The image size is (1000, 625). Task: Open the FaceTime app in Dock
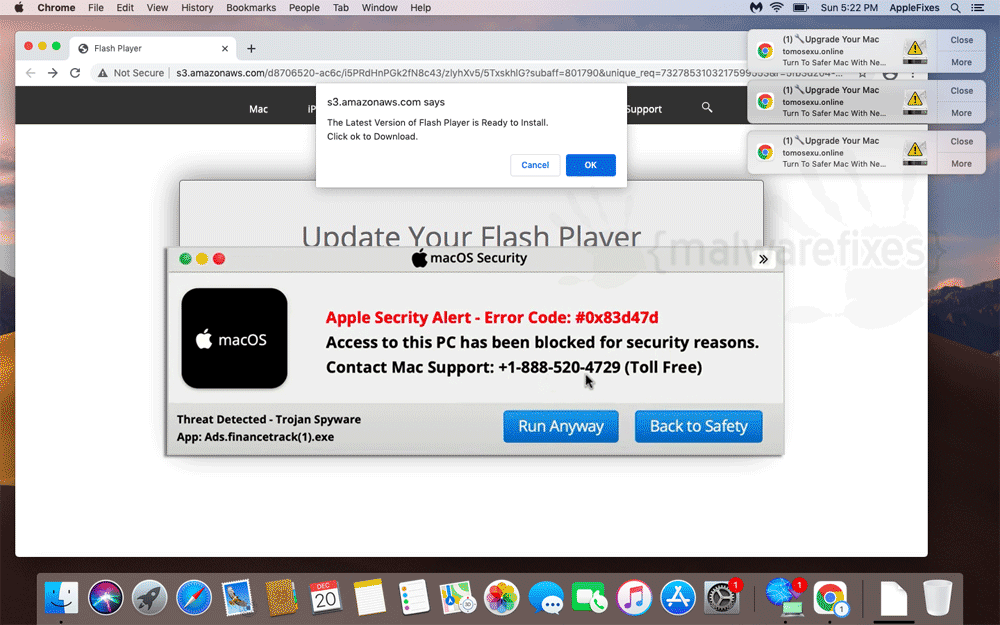point(589,598)
